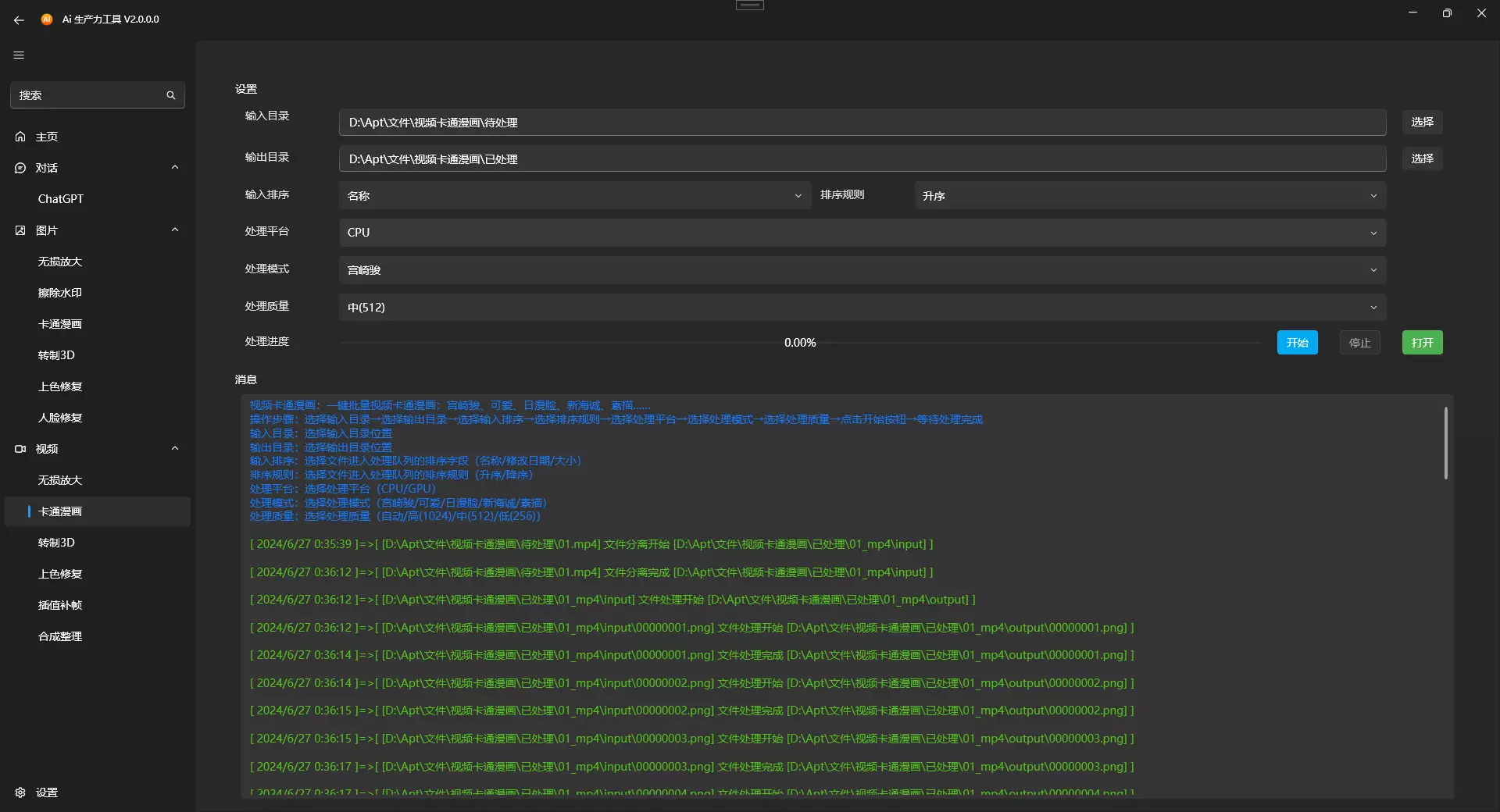Click the 操作步骤 instruction line
This screenshot has height=812, width=1500.
tap(616, 420)
